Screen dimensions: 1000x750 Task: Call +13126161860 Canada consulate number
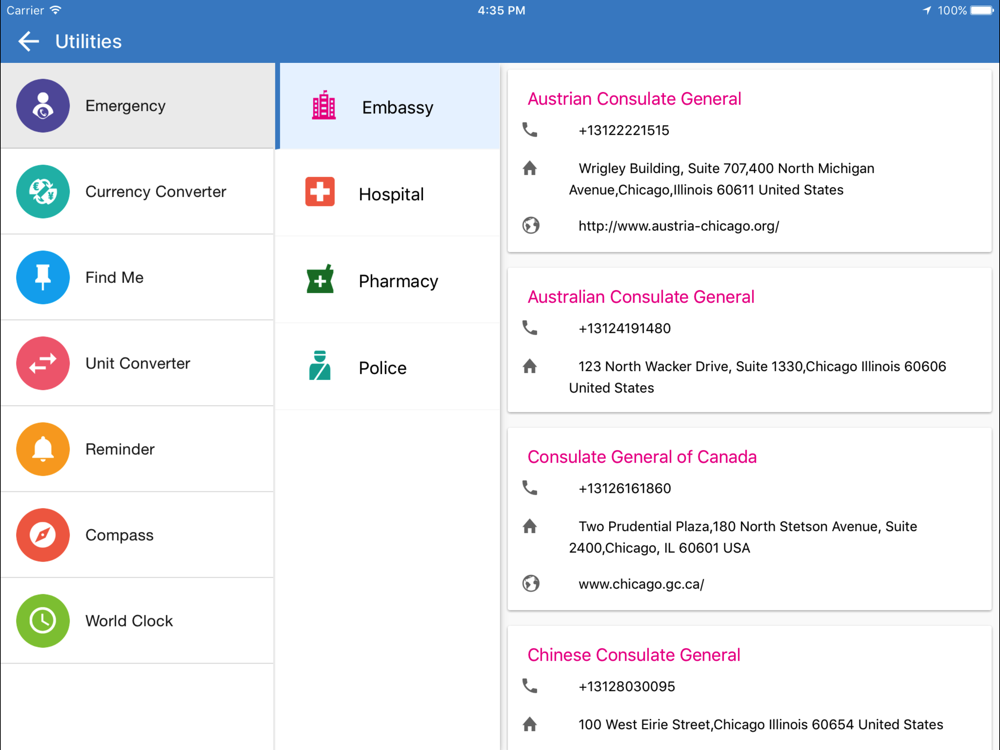(624, 489)
